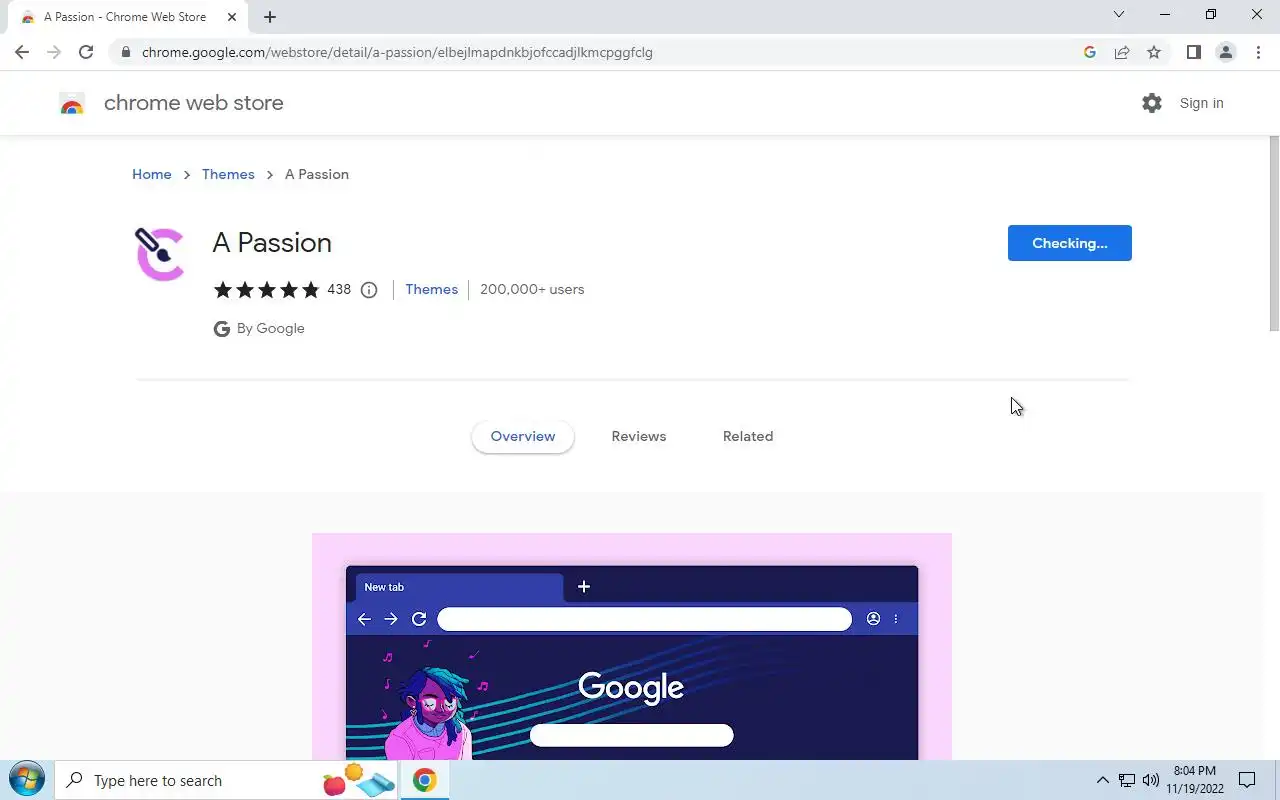Open the tab search chevron in title bar
Screen dimensions: 1280x800
point(1119,15)
